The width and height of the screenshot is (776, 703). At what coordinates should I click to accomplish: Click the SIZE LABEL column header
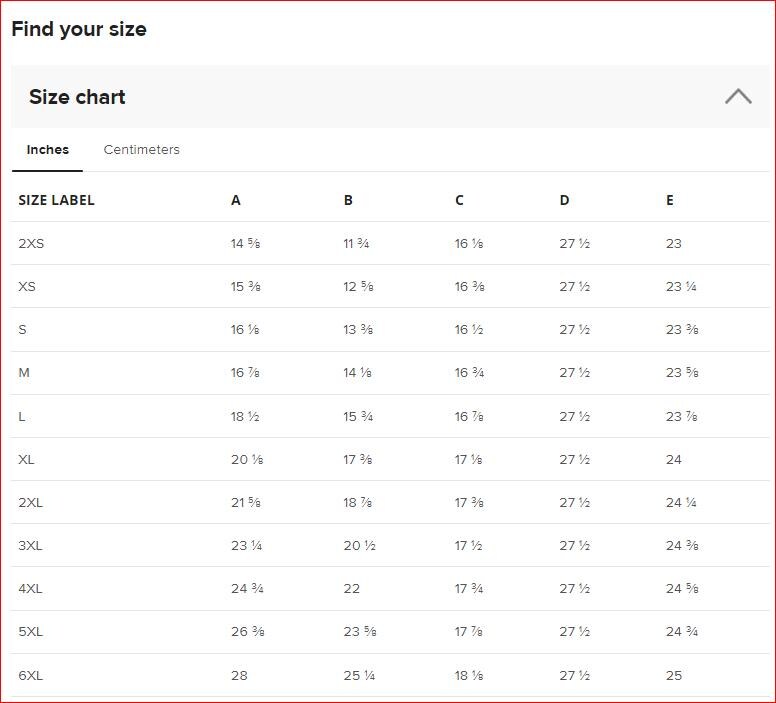(56, 200)
